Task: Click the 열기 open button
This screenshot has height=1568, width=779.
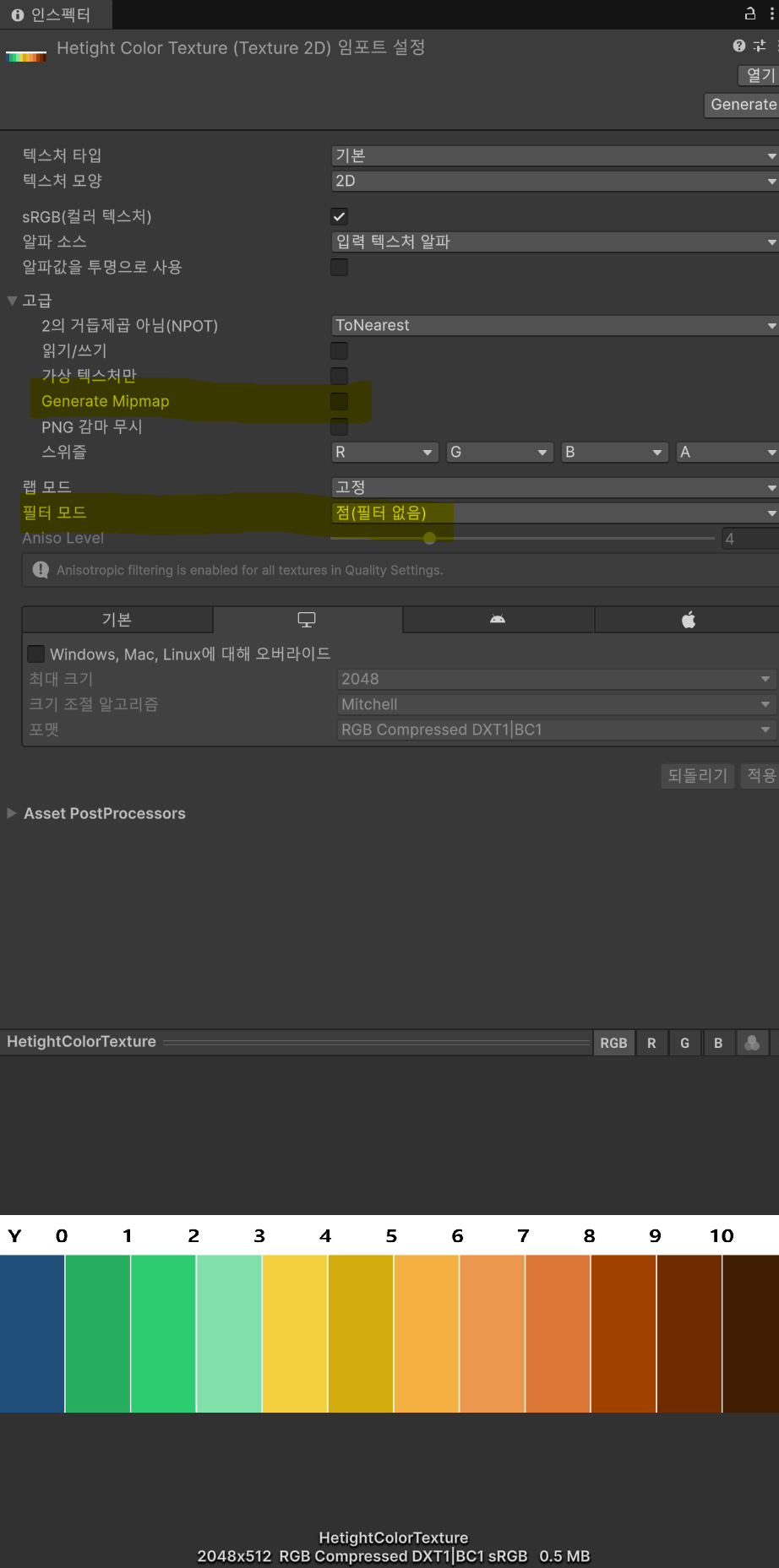Action: (x=759, y=75)
